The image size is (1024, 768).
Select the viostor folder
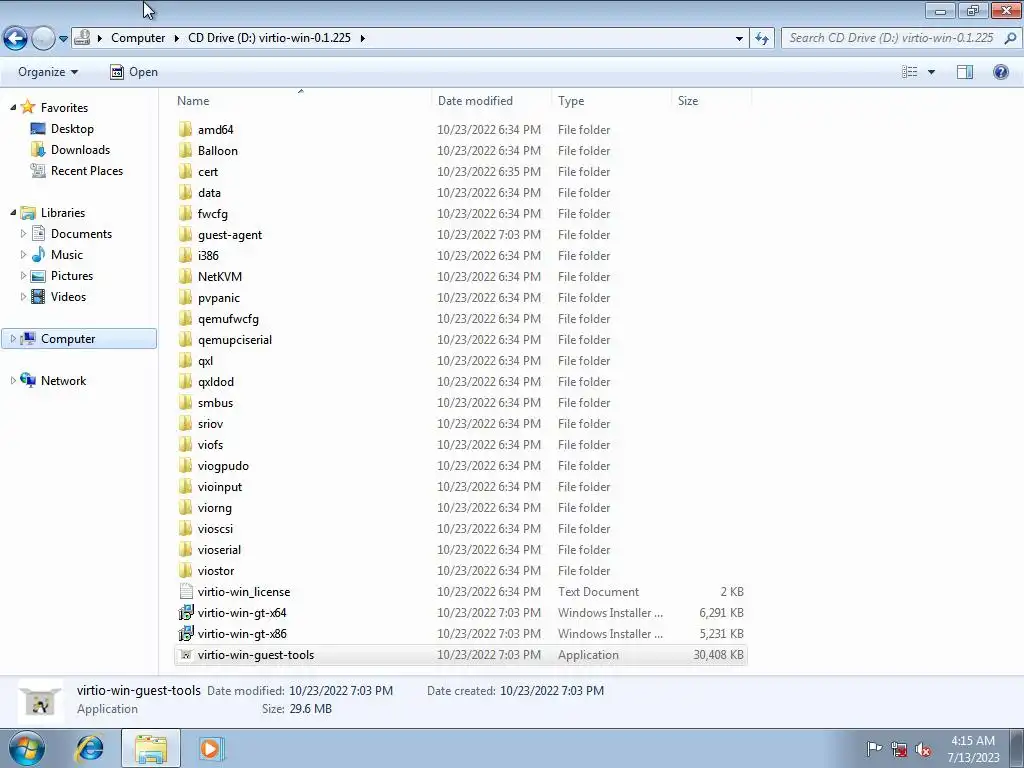(216, 571)
